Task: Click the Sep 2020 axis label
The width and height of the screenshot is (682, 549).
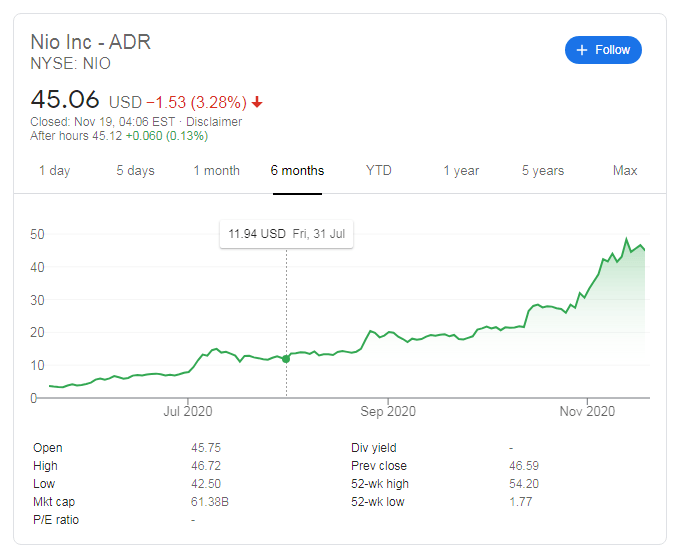Action: point(388,411)
